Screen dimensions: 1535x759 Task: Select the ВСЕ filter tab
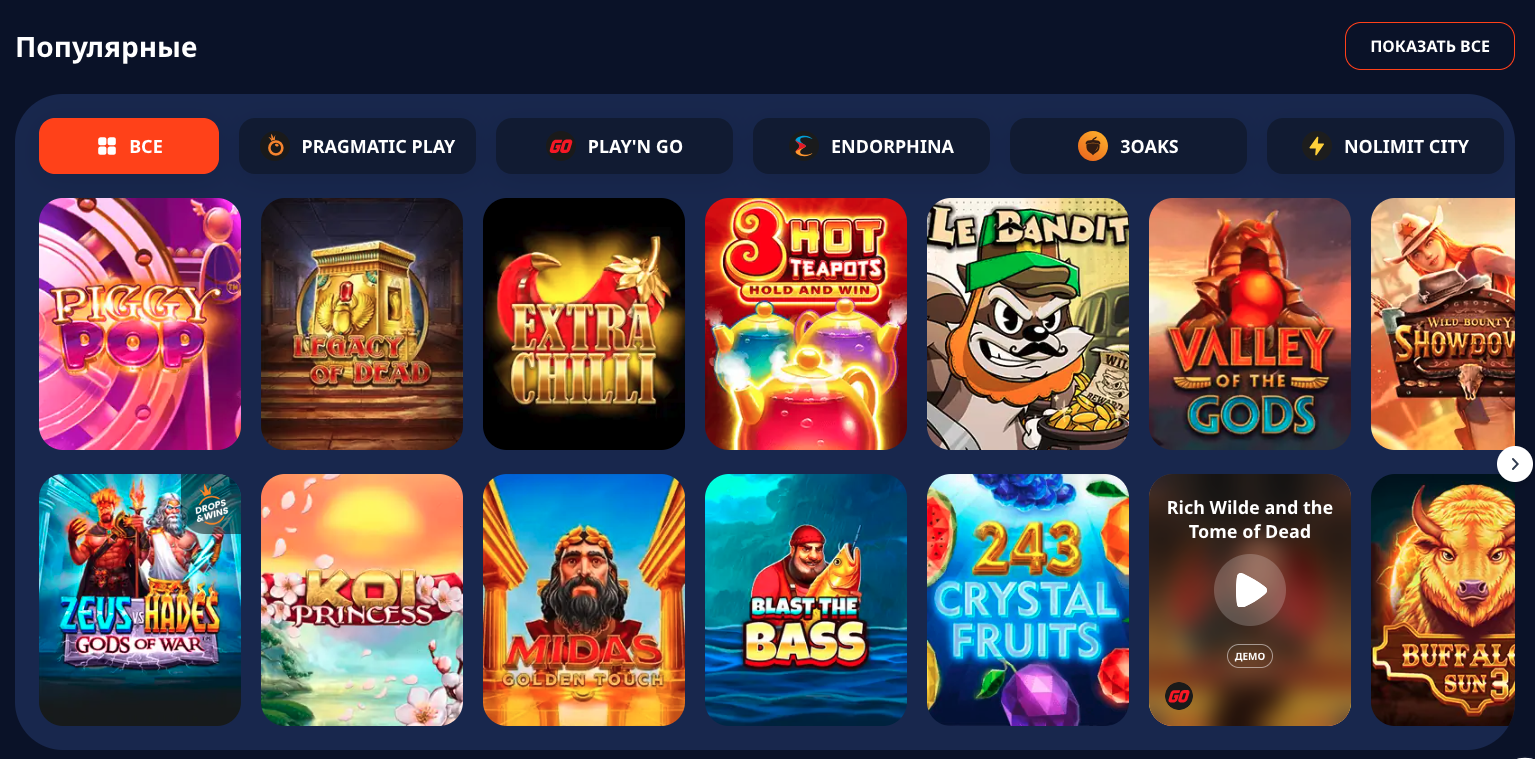tap(129, 146)
